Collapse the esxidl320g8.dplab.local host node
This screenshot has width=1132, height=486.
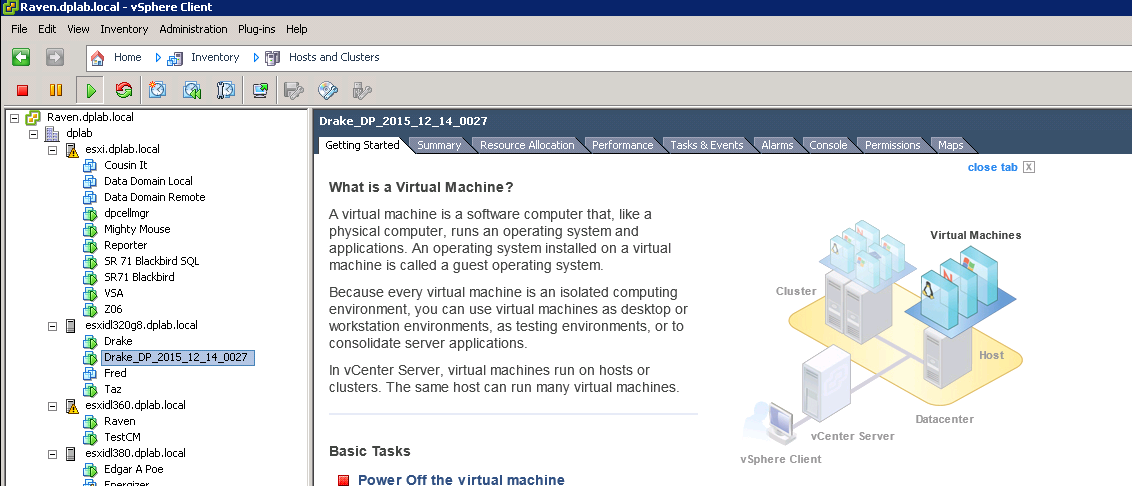point(52,326)
